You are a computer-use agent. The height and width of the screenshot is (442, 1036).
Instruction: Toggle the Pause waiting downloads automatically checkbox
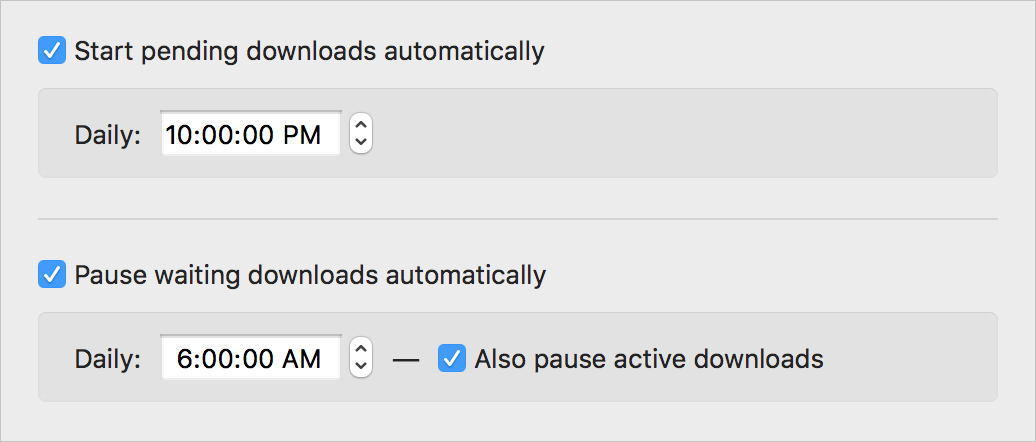tap(51, 274)
